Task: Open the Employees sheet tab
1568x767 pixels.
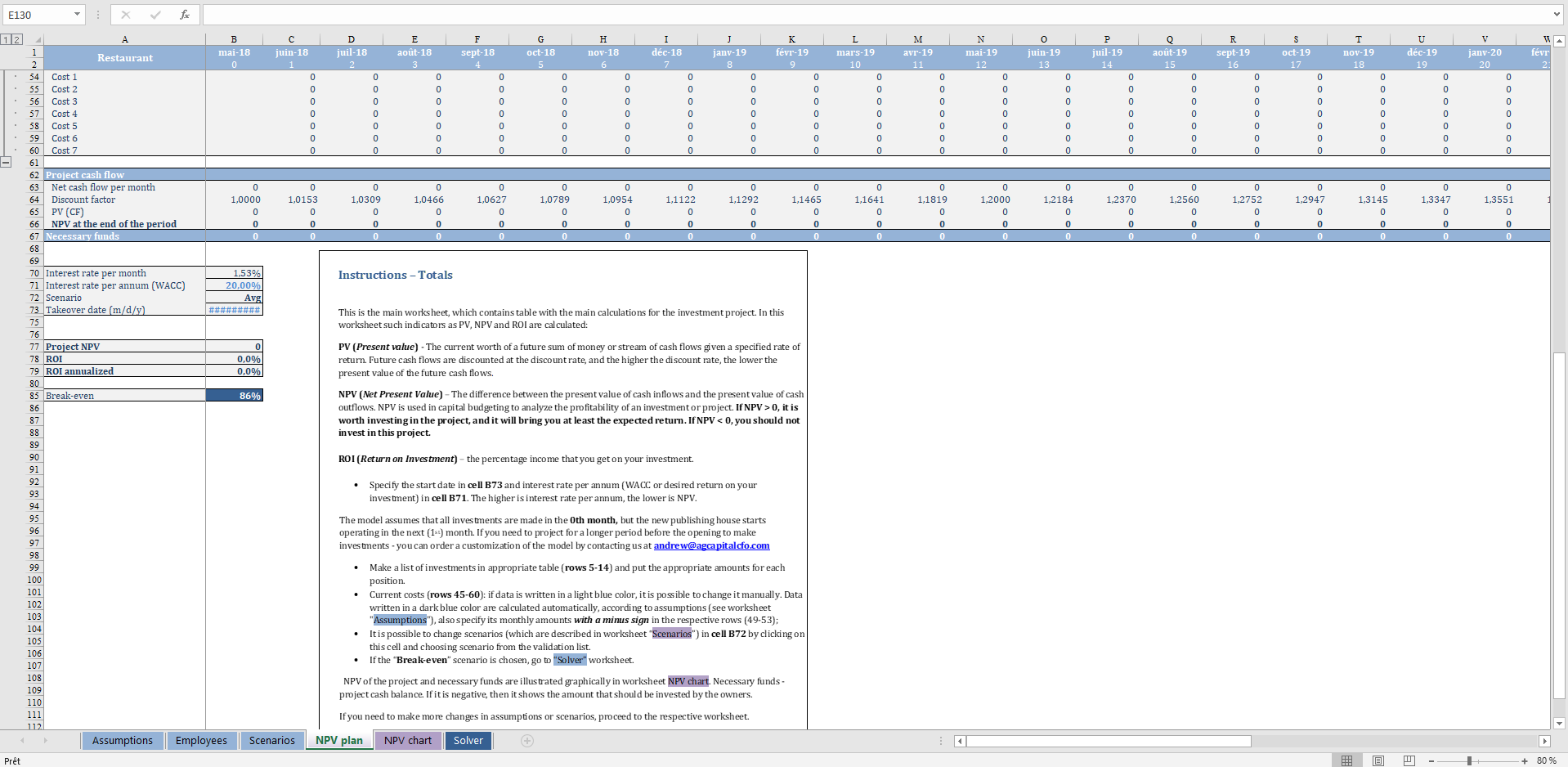Action: [x=201, y=741]
